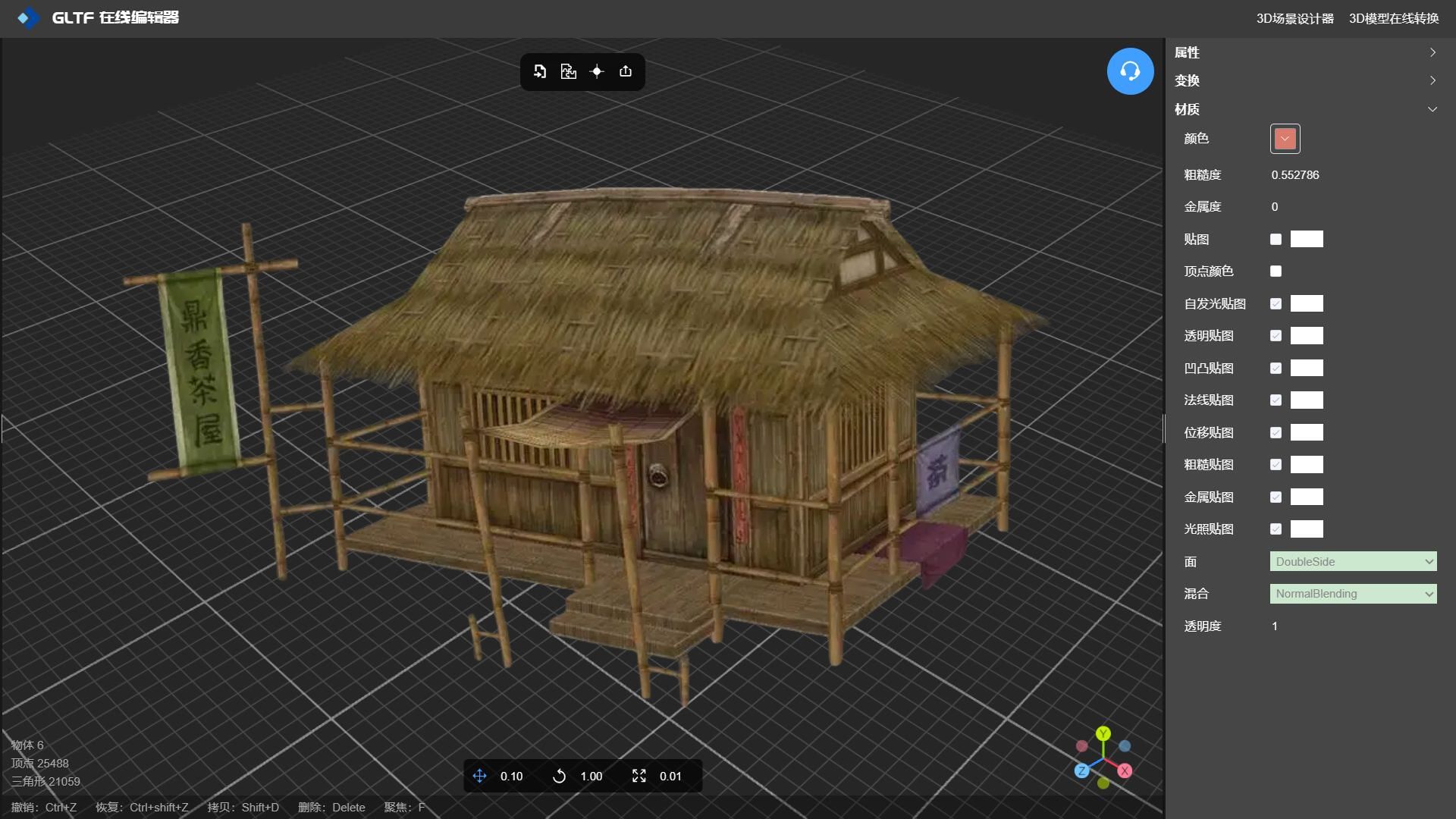Click the scale snap icon

tap(639, 776)
